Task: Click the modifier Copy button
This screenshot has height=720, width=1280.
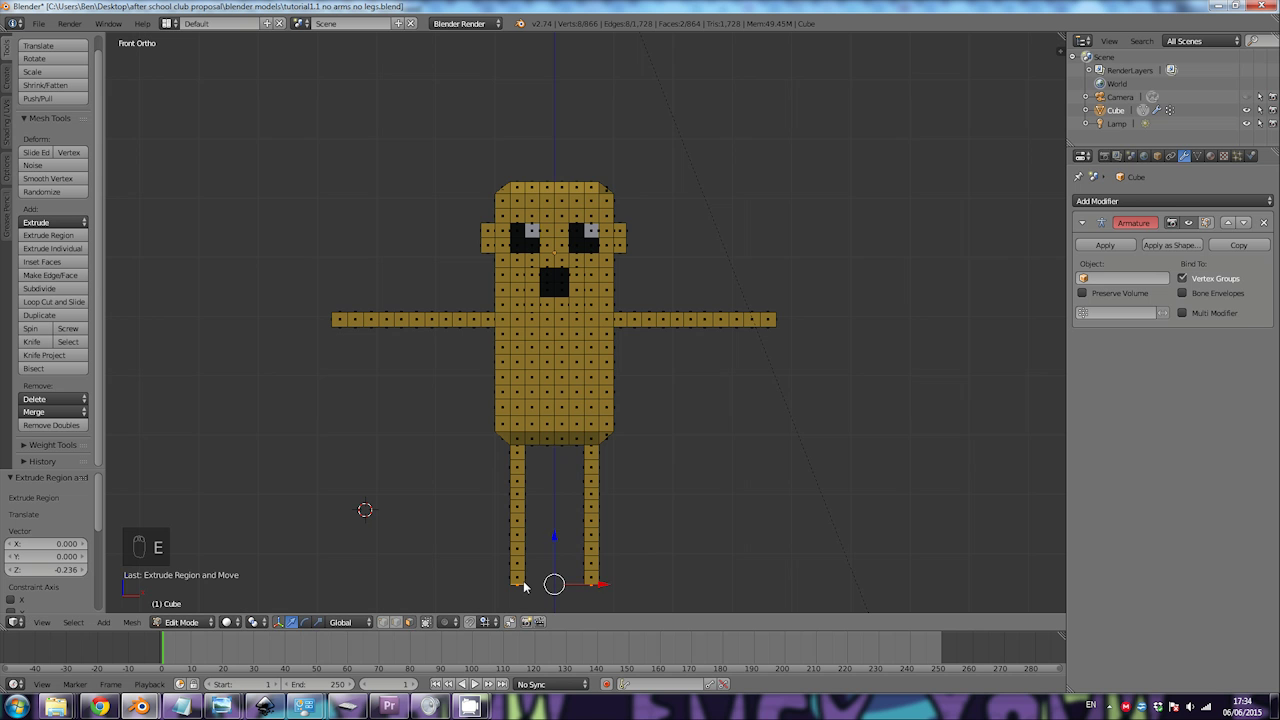Action: tap(1239, 245)
